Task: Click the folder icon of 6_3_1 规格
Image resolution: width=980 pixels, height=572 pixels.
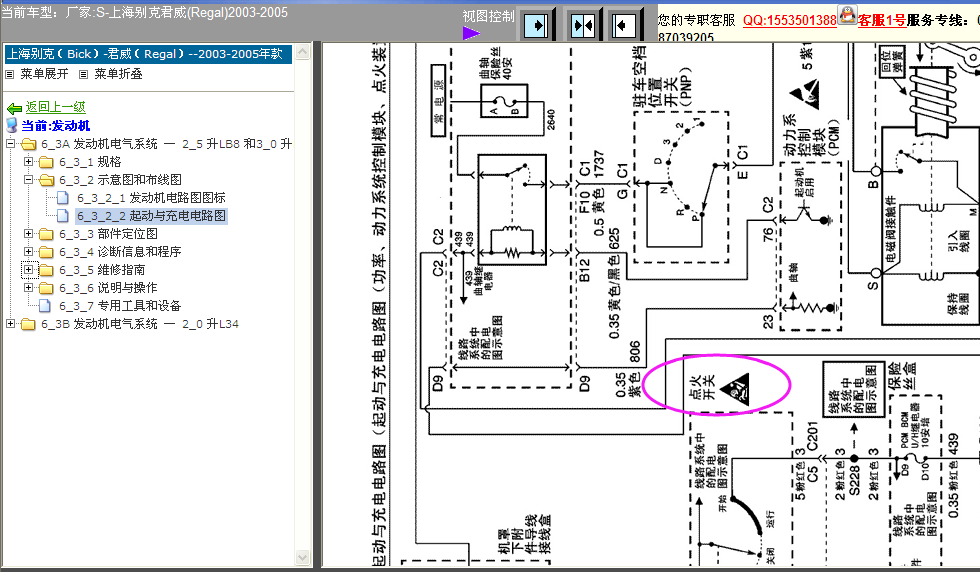Action: 46,163
